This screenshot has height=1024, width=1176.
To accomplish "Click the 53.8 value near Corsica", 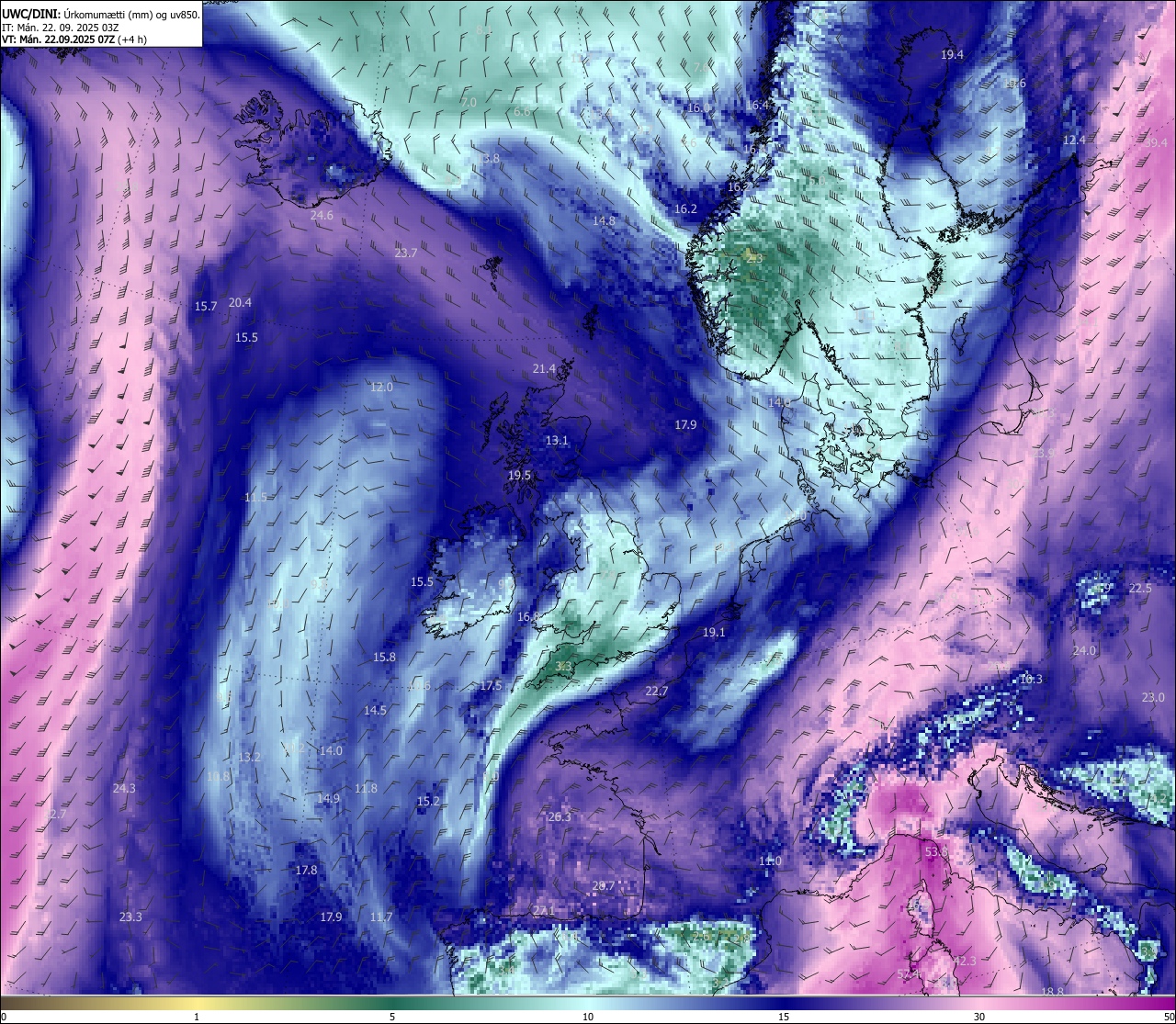I will pos(935,853).
